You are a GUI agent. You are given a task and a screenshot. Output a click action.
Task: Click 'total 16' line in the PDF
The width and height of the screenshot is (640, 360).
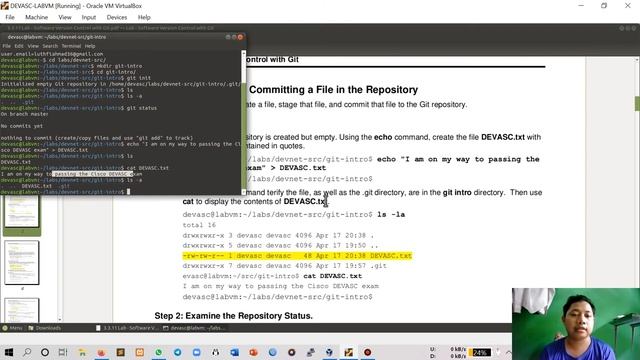click(199, 225)
